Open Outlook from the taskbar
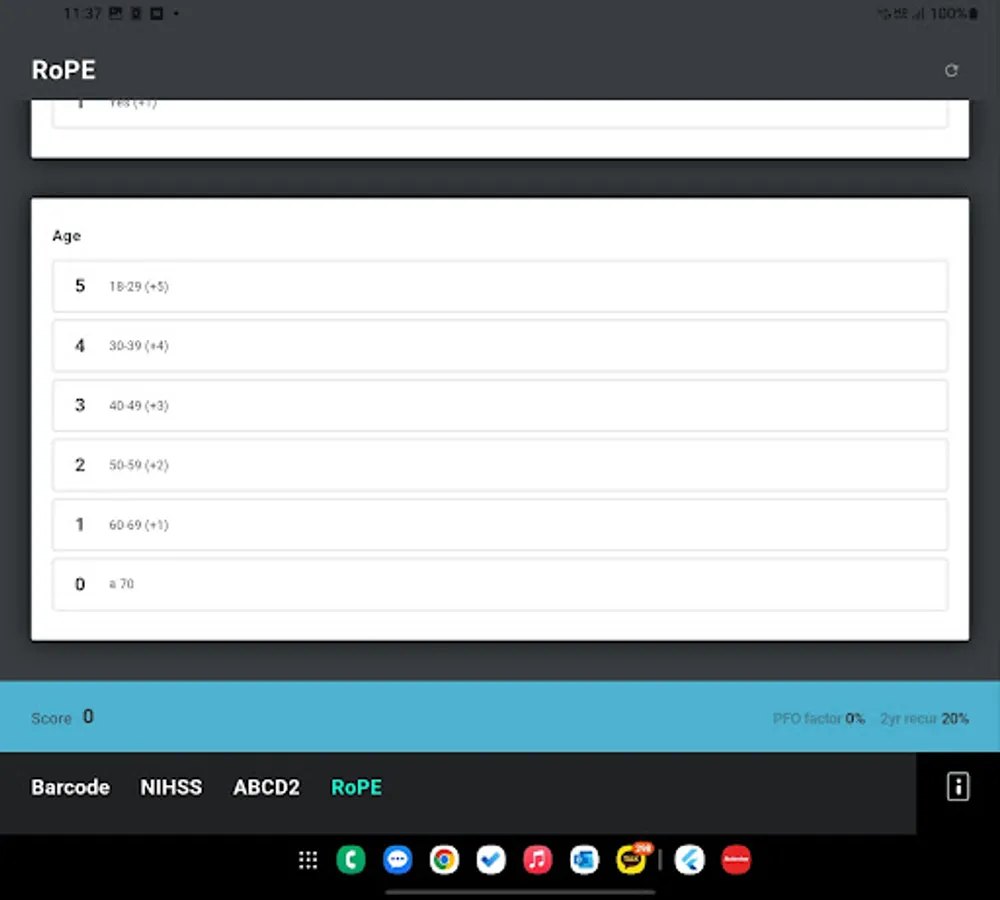Image resolution: width=1000 pixels, height=900 pixels. pos(584,859)
